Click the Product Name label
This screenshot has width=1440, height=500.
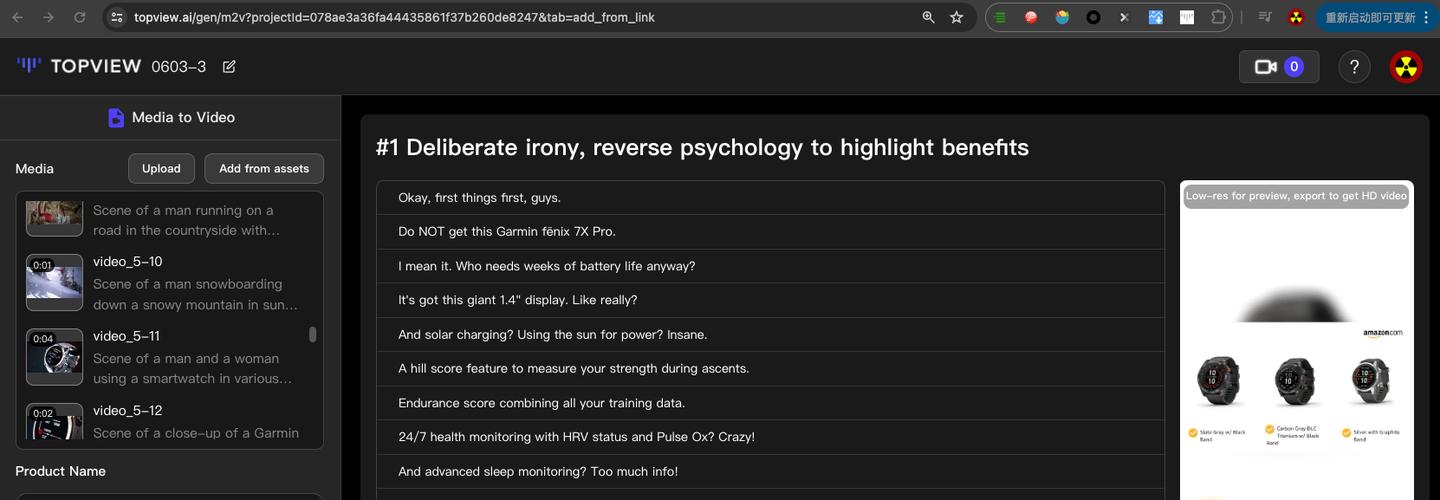[x=60, y=471]
